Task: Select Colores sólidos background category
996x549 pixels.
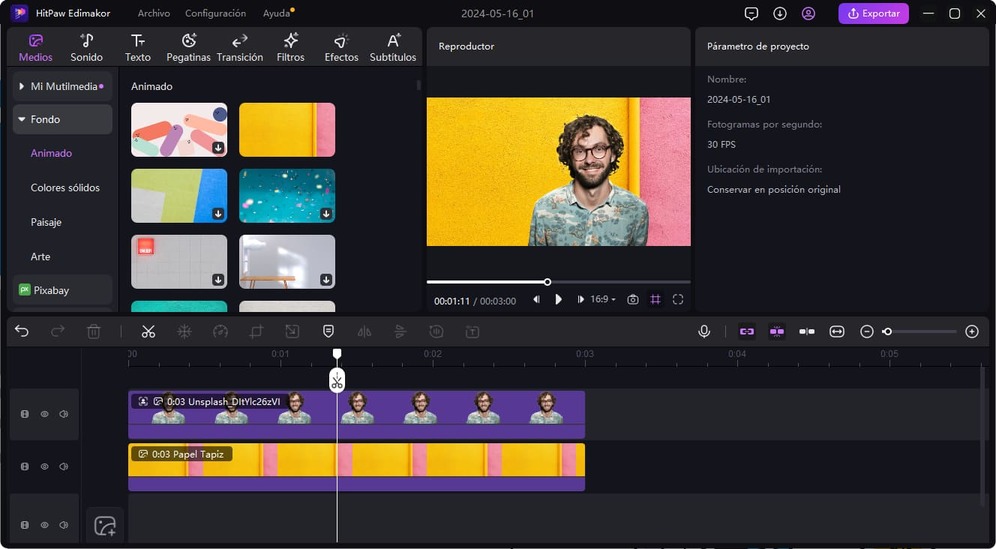Action: pos(65,188)
